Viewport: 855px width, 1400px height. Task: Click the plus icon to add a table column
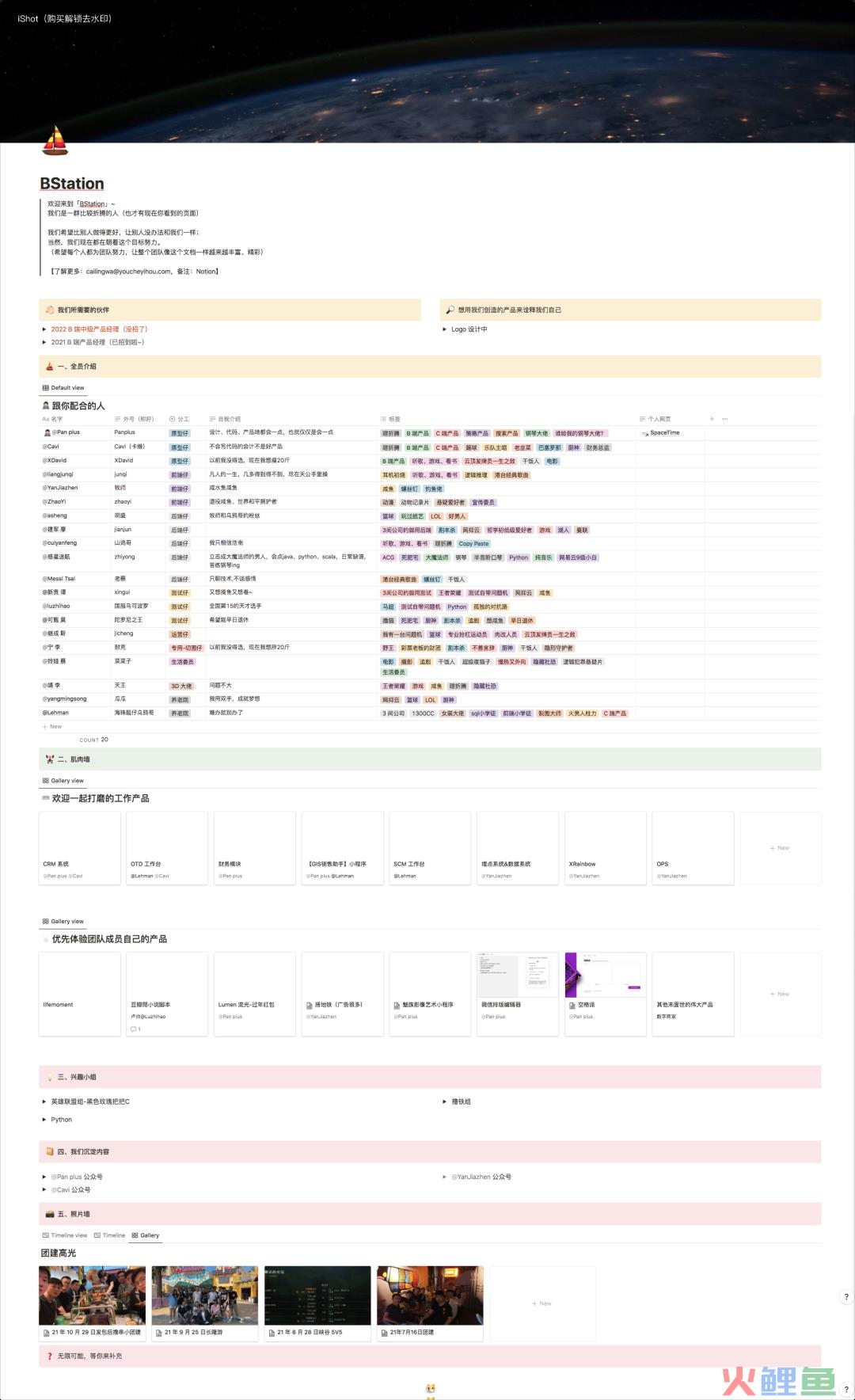pos(712,419)
